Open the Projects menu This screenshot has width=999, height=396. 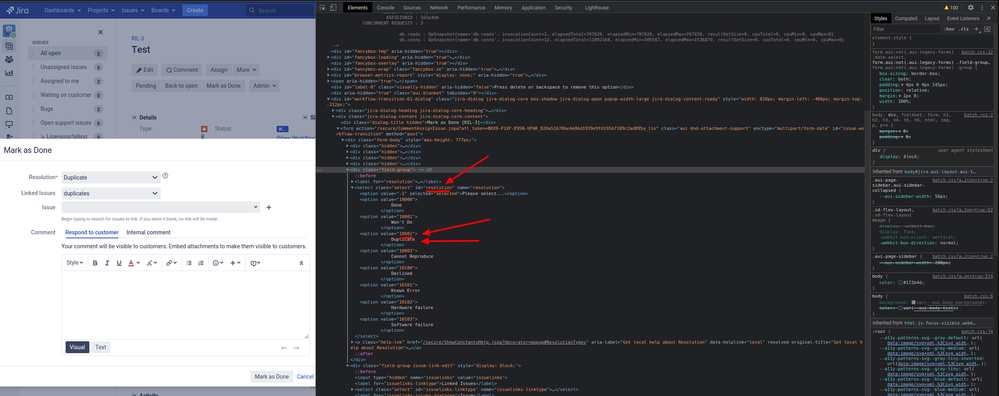(101, 10)
